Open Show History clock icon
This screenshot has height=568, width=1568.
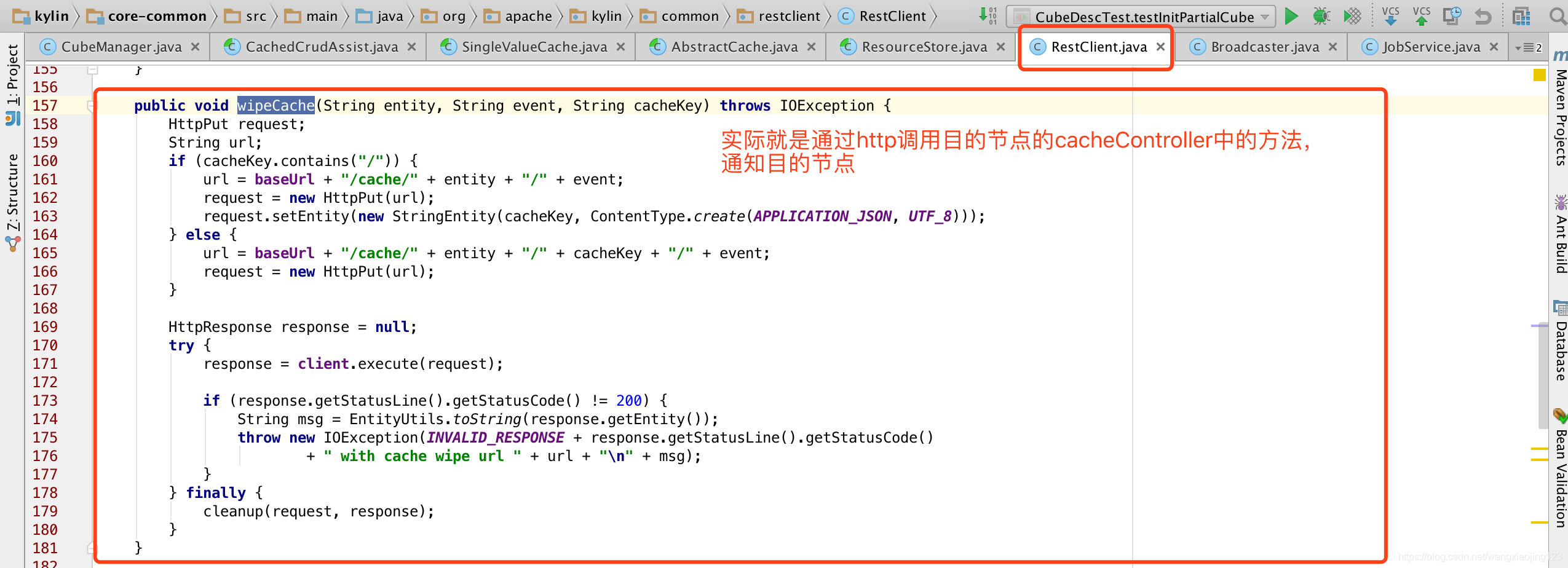(x=1452, y=16)
